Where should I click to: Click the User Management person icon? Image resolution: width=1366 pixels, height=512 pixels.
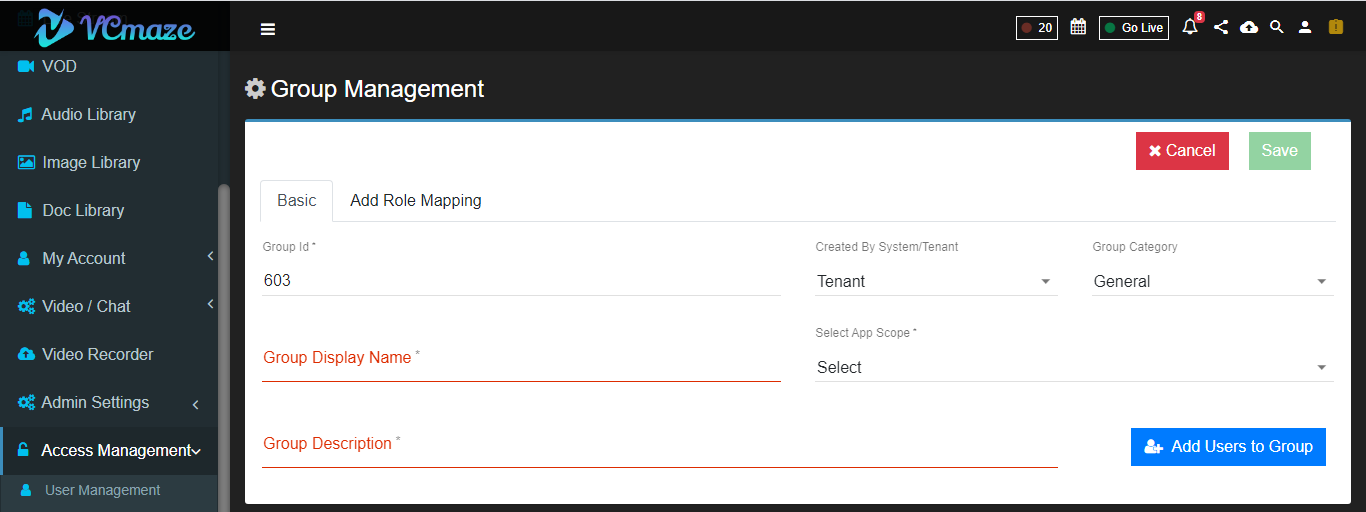tap(26, 490)
